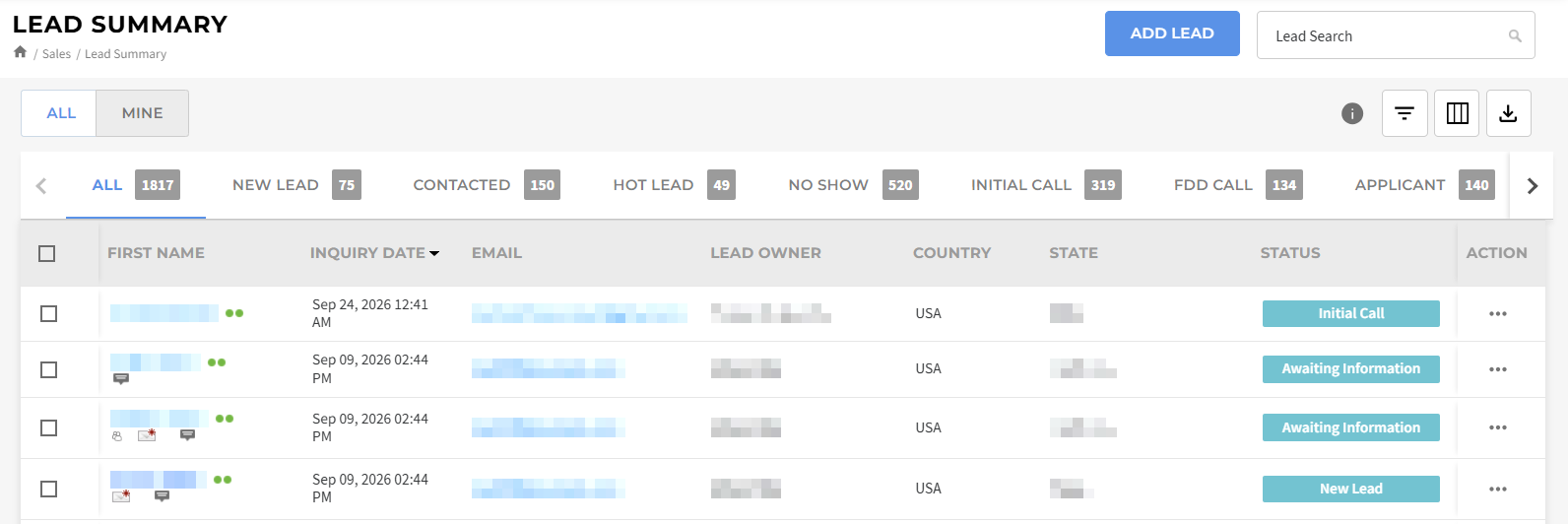Click the magnifier icon in Lead Search
Viewport: 1568px width, 524px height.
click(x=1515, y=36)
